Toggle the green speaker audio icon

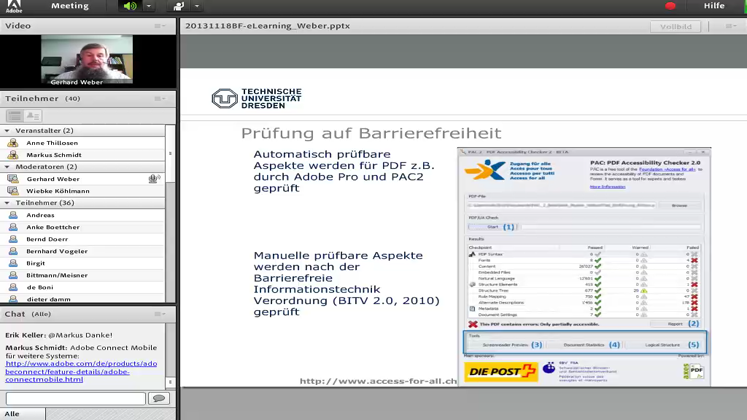tap(130, 6)
